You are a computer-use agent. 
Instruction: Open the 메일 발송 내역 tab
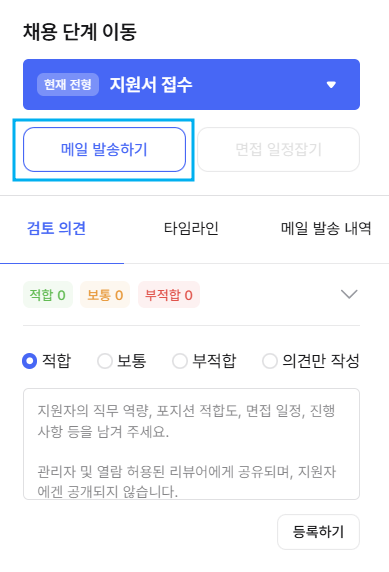tap(326, 228)
